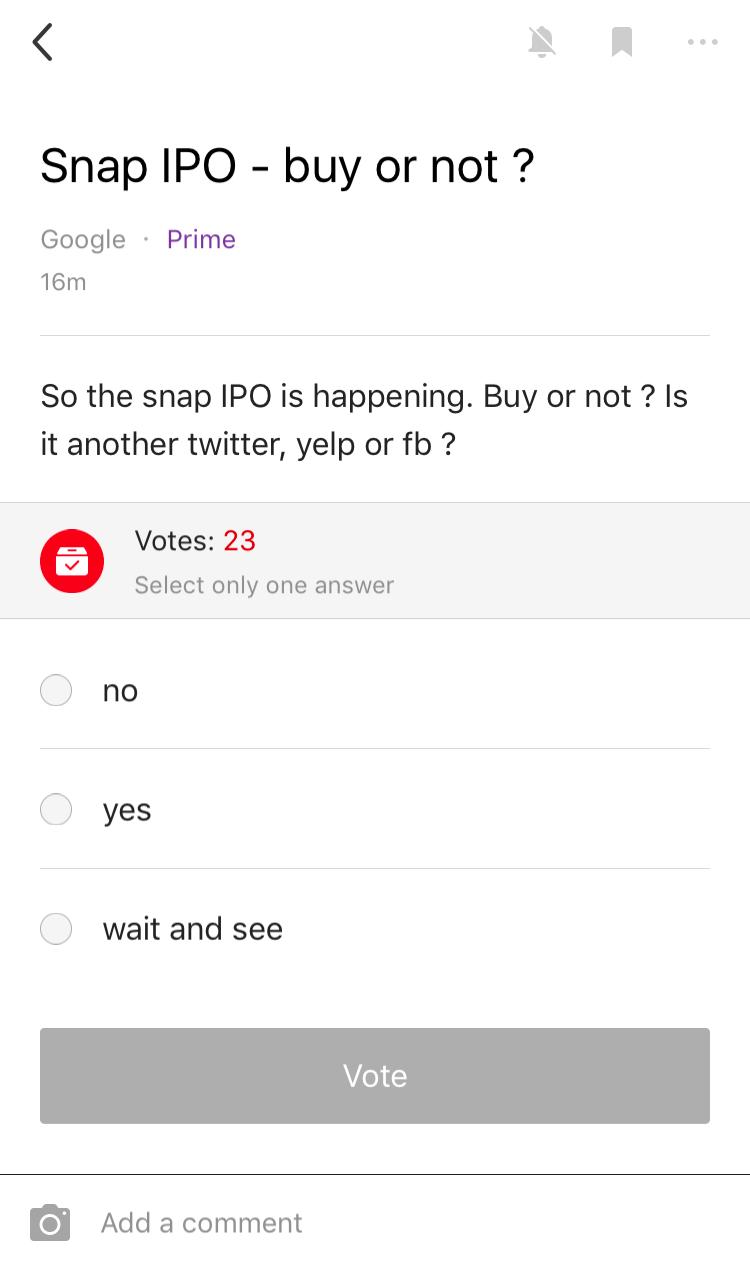The height and width of the screenshot is (1270, 750).
Task: Bookmark this Snap IPO post
Action: [x=621, y=42]
